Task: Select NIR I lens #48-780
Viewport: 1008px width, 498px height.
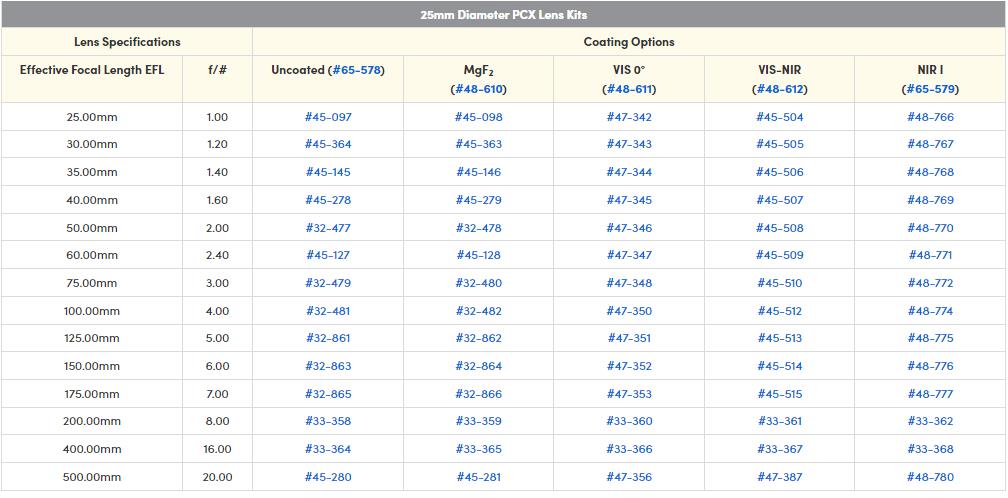Action: click(x=930, y=477)
